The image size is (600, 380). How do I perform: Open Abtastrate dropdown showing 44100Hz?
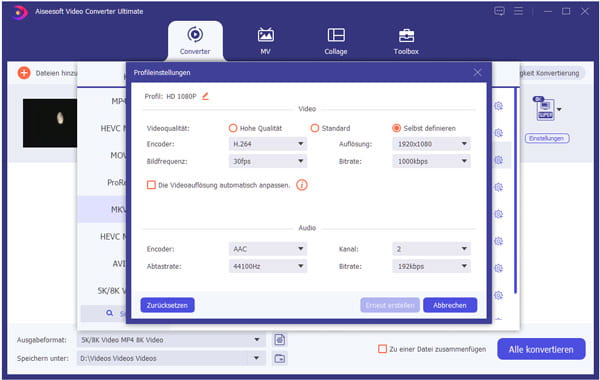coord(268,266)
